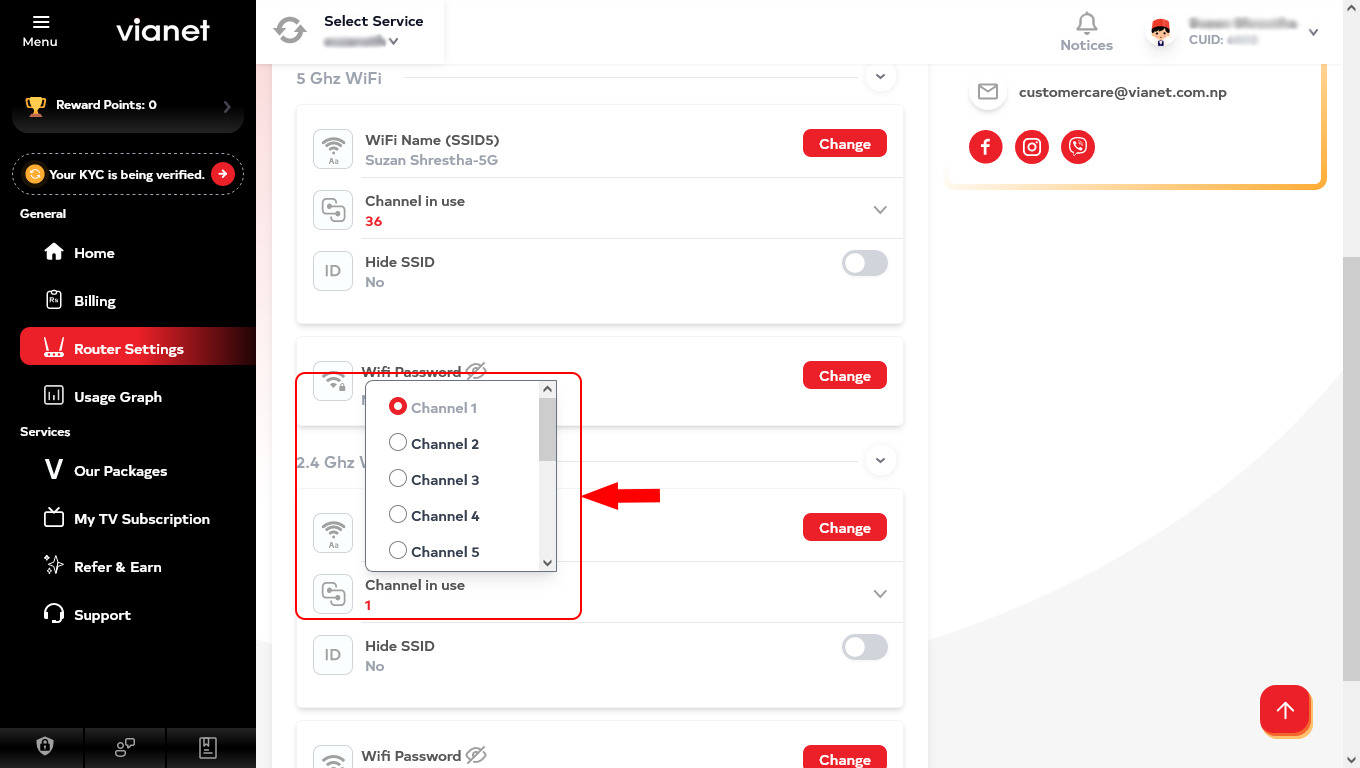
Task: Choose the Channel 5 radio option
Action: [x=398, y=551]
